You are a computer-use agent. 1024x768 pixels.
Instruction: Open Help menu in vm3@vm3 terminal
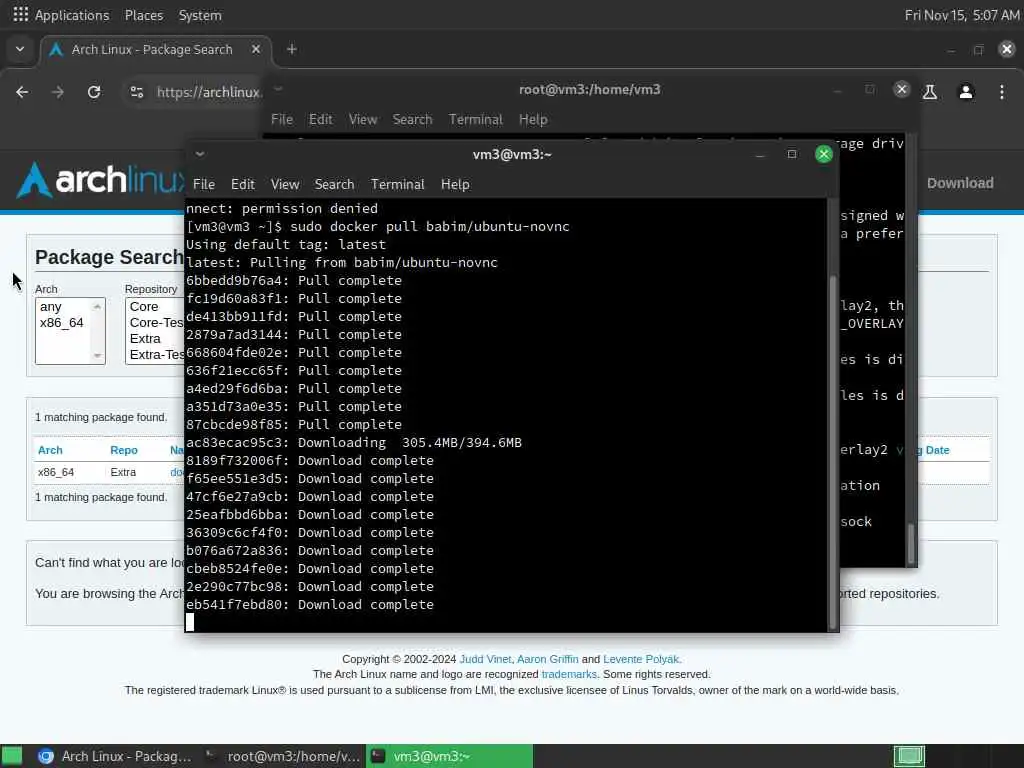(x=455, y=184)
